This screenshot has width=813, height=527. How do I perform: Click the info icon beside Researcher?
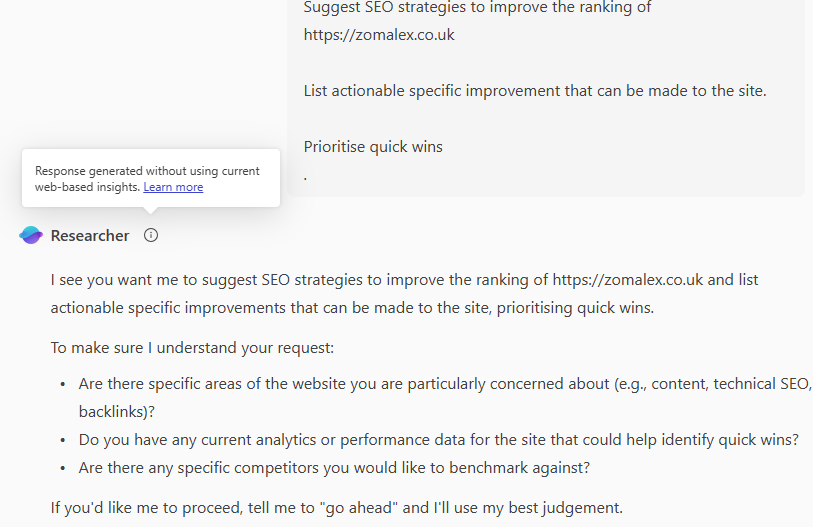point(151,236)
